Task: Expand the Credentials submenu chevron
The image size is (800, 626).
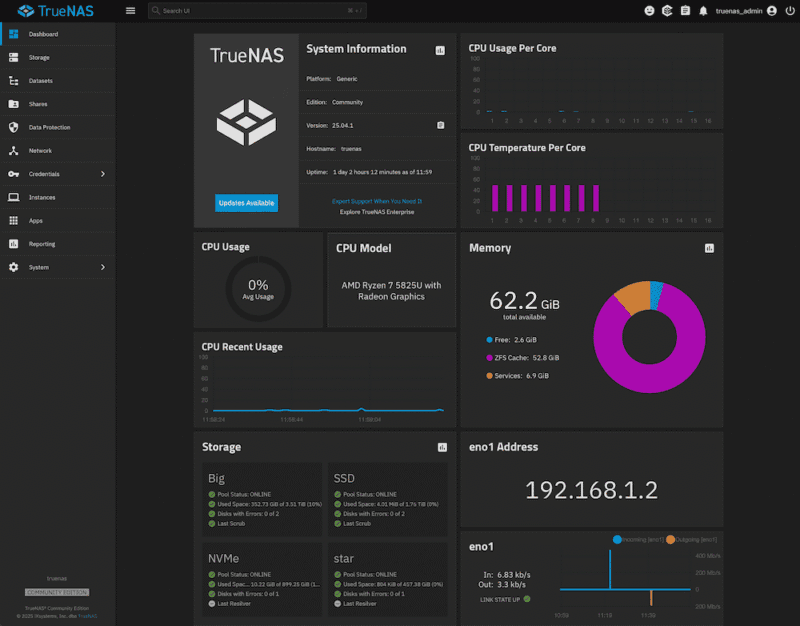Action: click(103, 174)
